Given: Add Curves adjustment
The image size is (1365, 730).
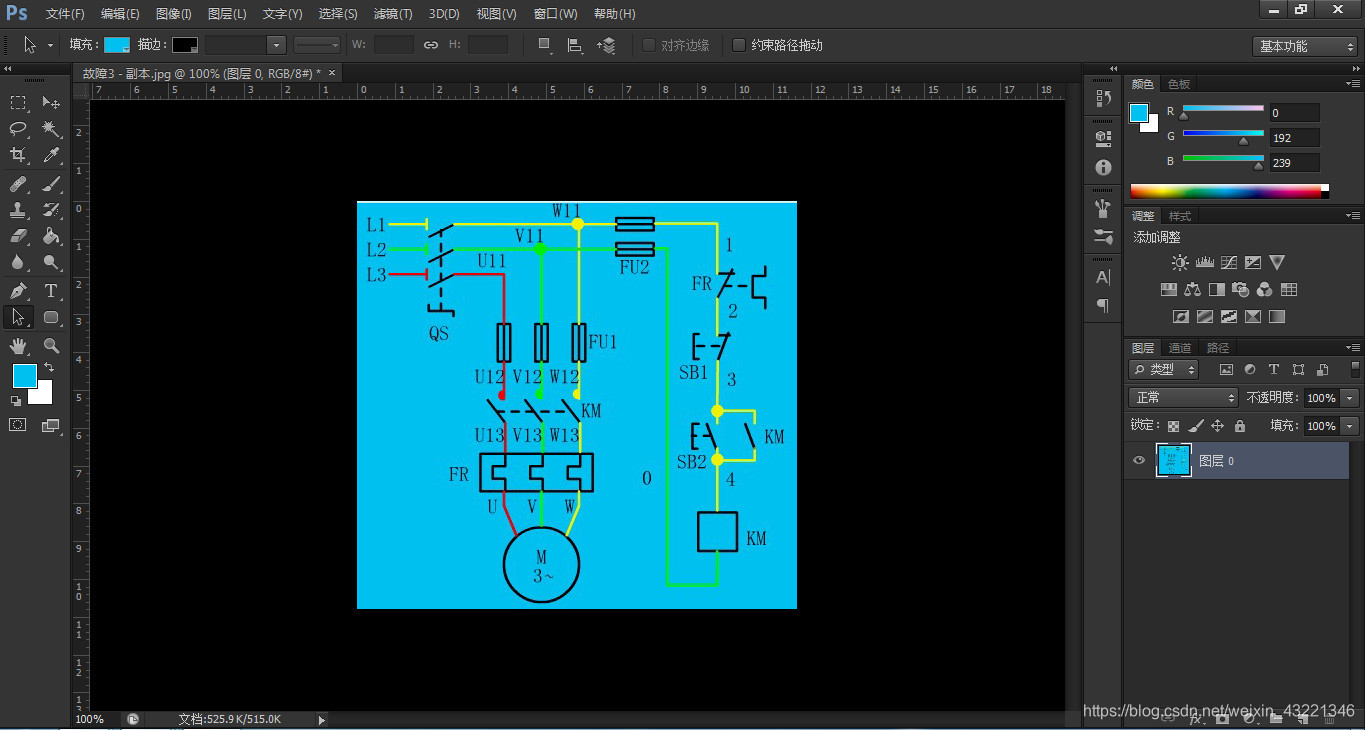Looking at the screenshot, I should [1228, 262].
